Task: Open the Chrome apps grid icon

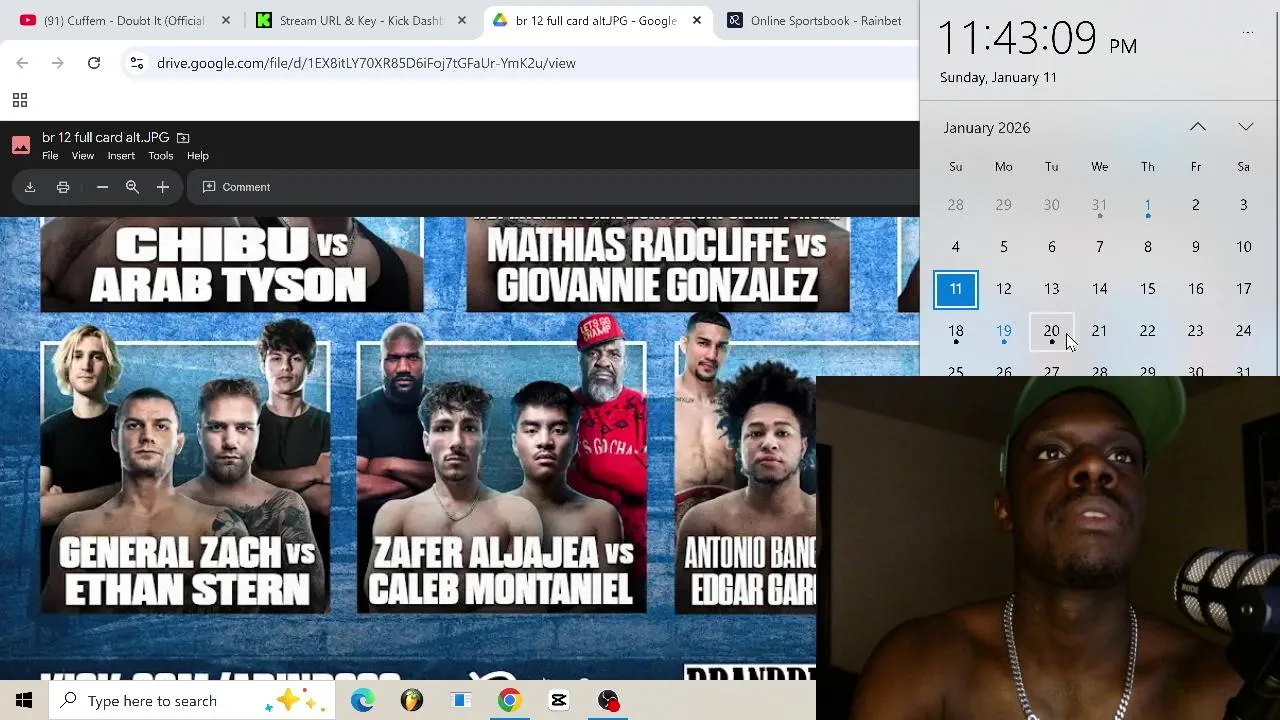Action: click(19, 100)
